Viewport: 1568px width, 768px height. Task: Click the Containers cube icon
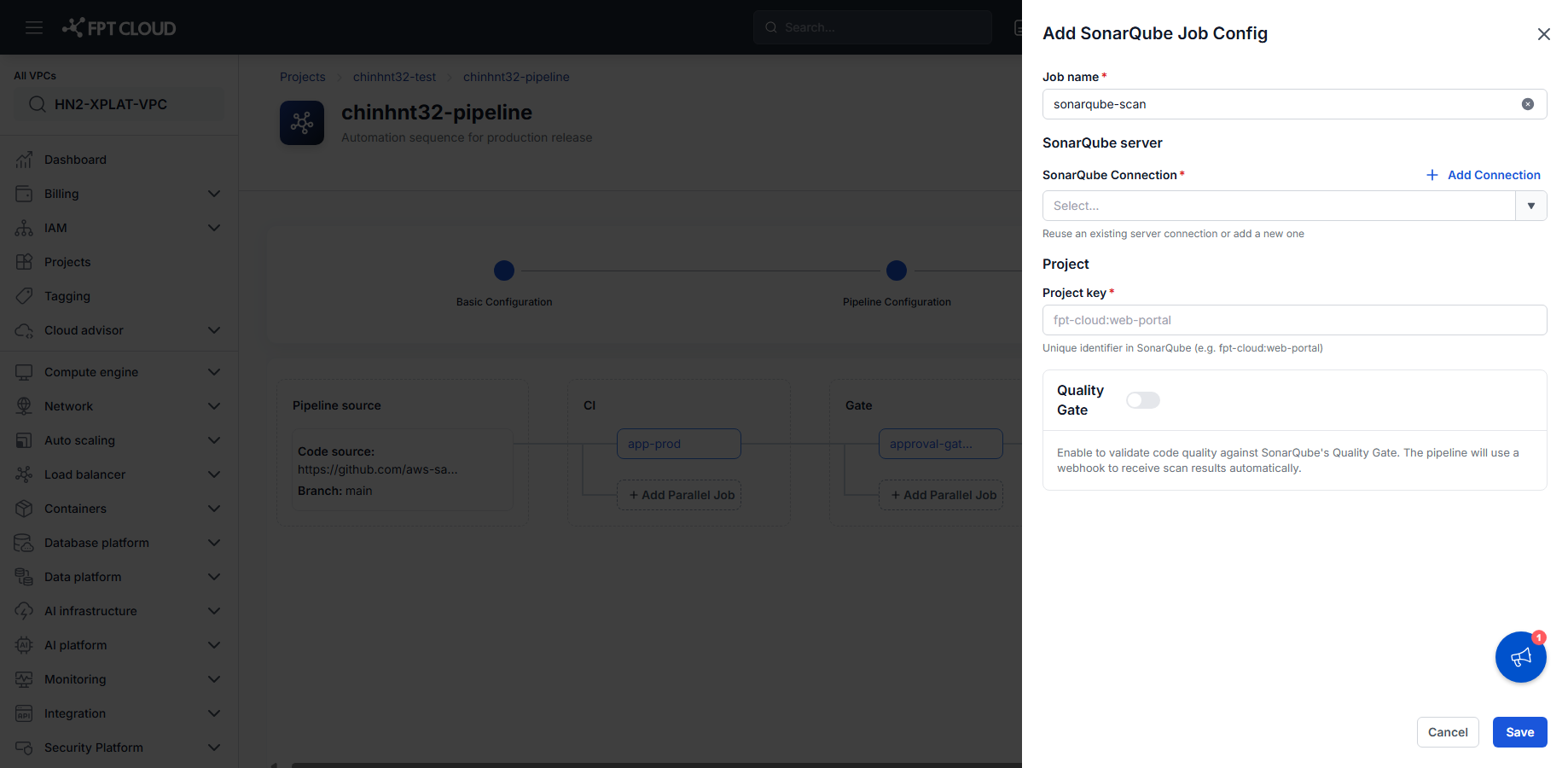(24, 509)
